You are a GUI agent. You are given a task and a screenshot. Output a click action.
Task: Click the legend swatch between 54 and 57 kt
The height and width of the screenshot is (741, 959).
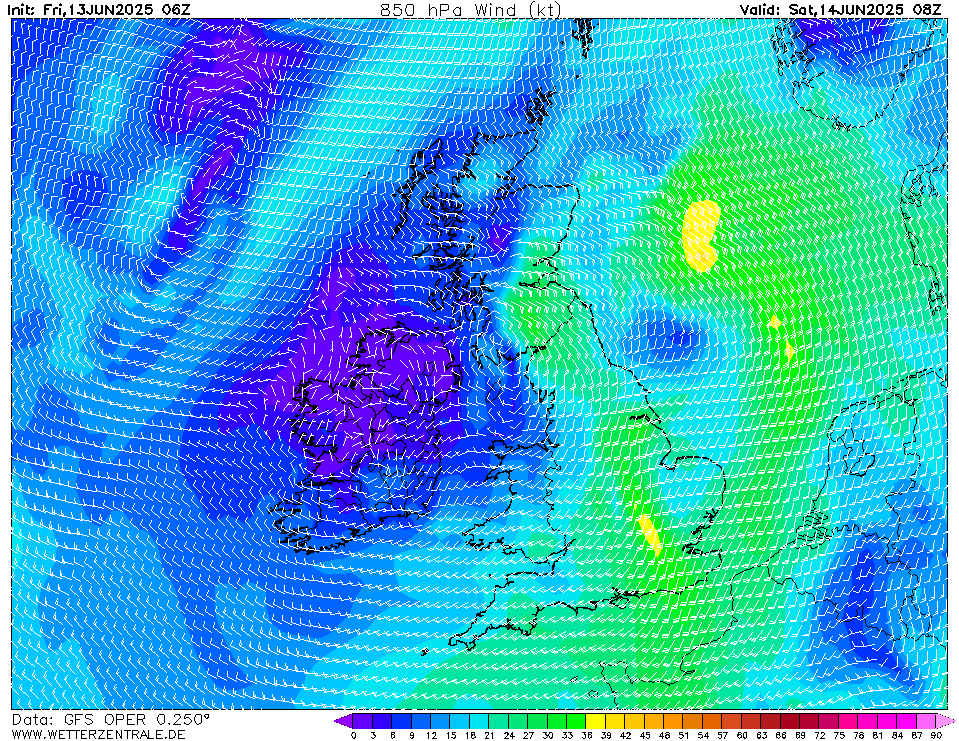[x=713, y=721]
